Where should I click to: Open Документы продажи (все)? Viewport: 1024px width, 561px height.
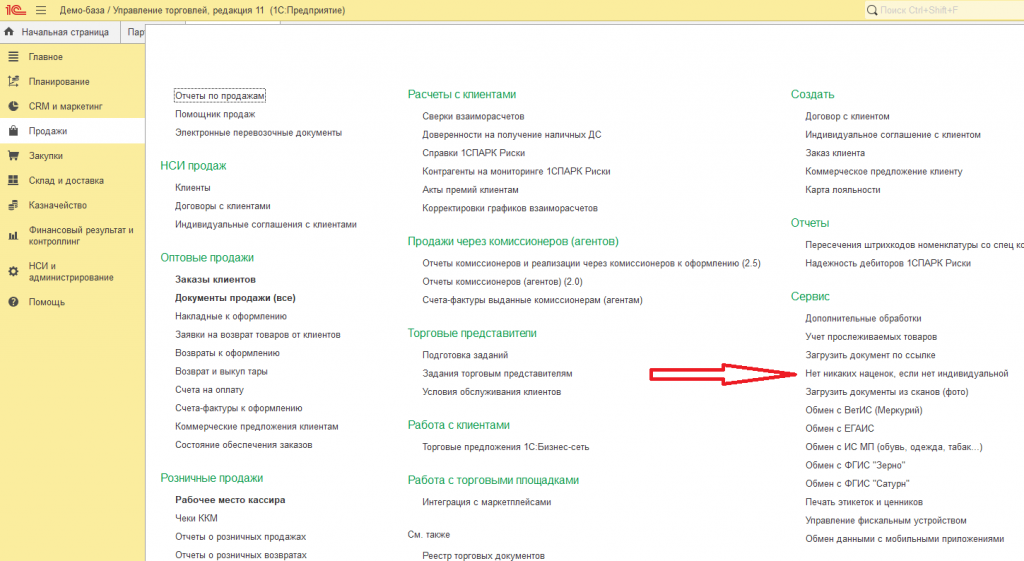[x=235, y=297]
